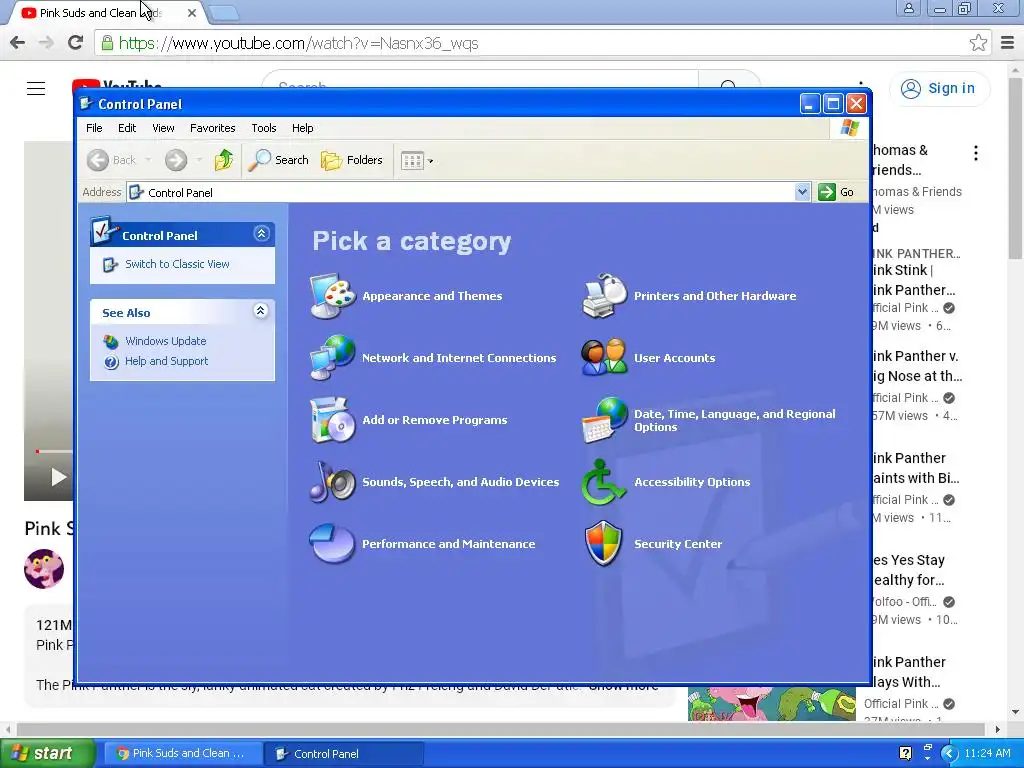Open the Favorites menu
This screenshot has width=1024, height=768.
(x=212, y=128)
